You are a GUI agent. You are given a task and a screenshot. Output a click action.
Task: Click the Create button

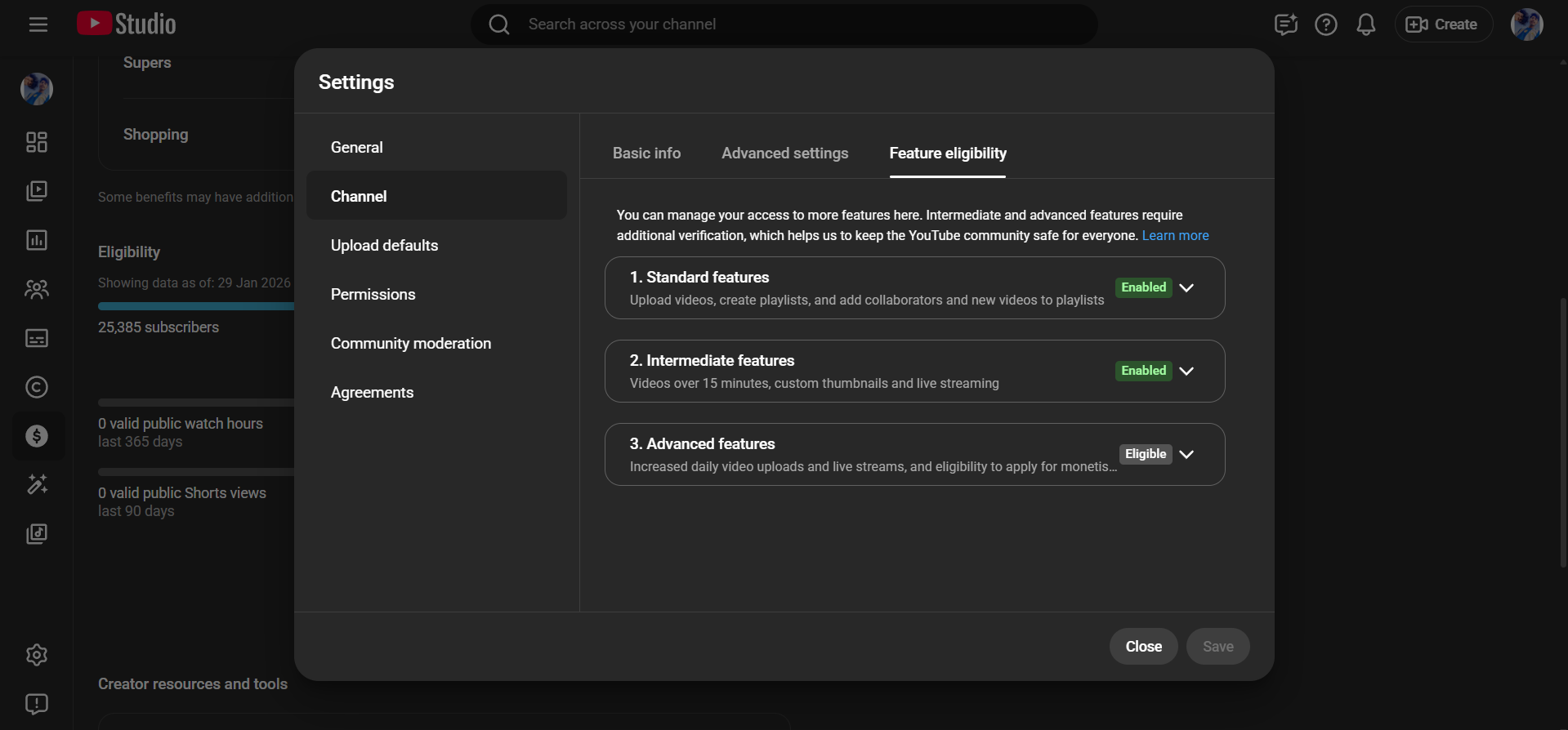click(1443, 24)
